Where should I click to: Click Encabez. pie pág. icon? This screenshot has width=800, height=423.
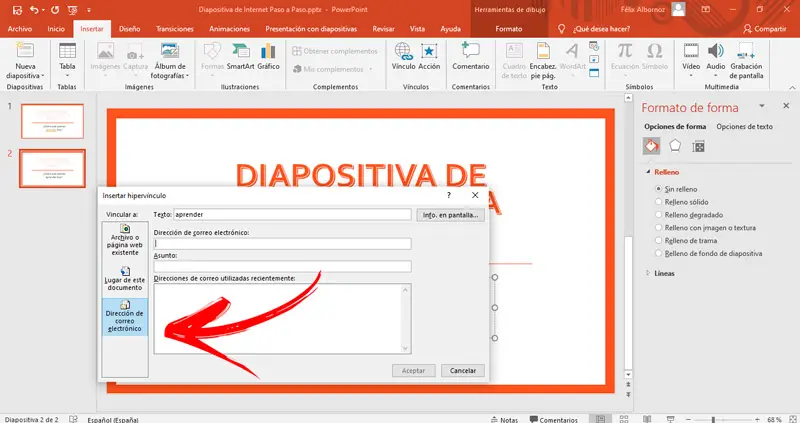tap(543, 51)
